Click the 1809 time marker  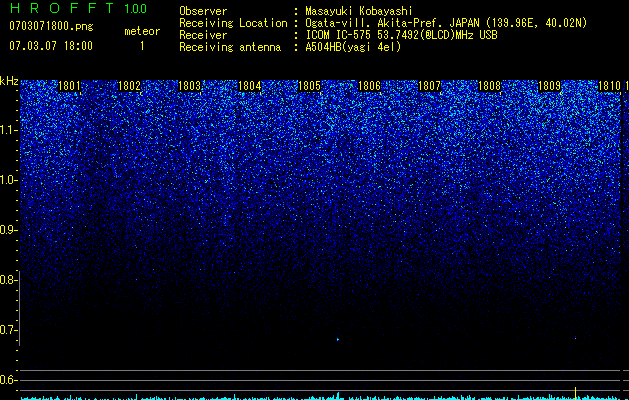point(549,86)
